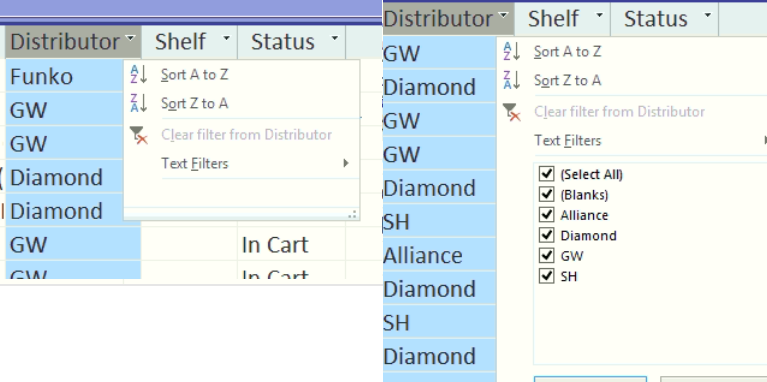Image resolution: width=767 pixels, height=382 pixels.
Task: Select the Alliance cell in the Distributor column
Action: click(439, 255)
